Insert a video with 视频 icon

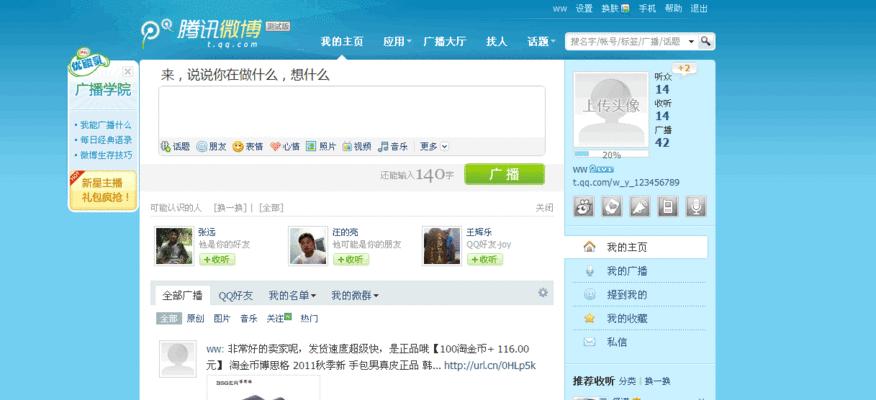point(347,146)
